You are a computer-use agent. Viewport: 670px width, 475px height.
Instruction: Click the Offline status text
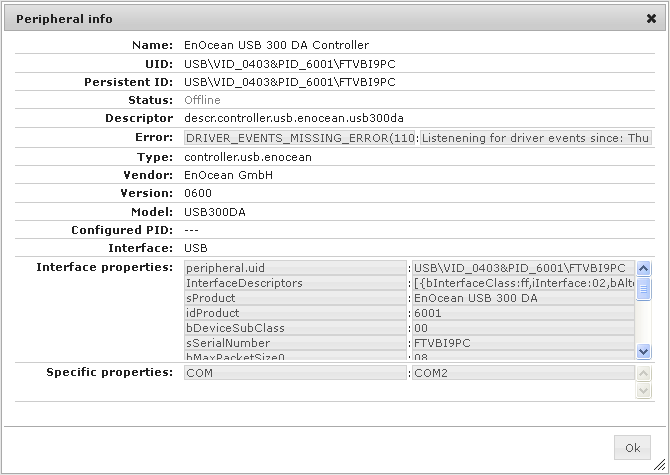[202, 100]
